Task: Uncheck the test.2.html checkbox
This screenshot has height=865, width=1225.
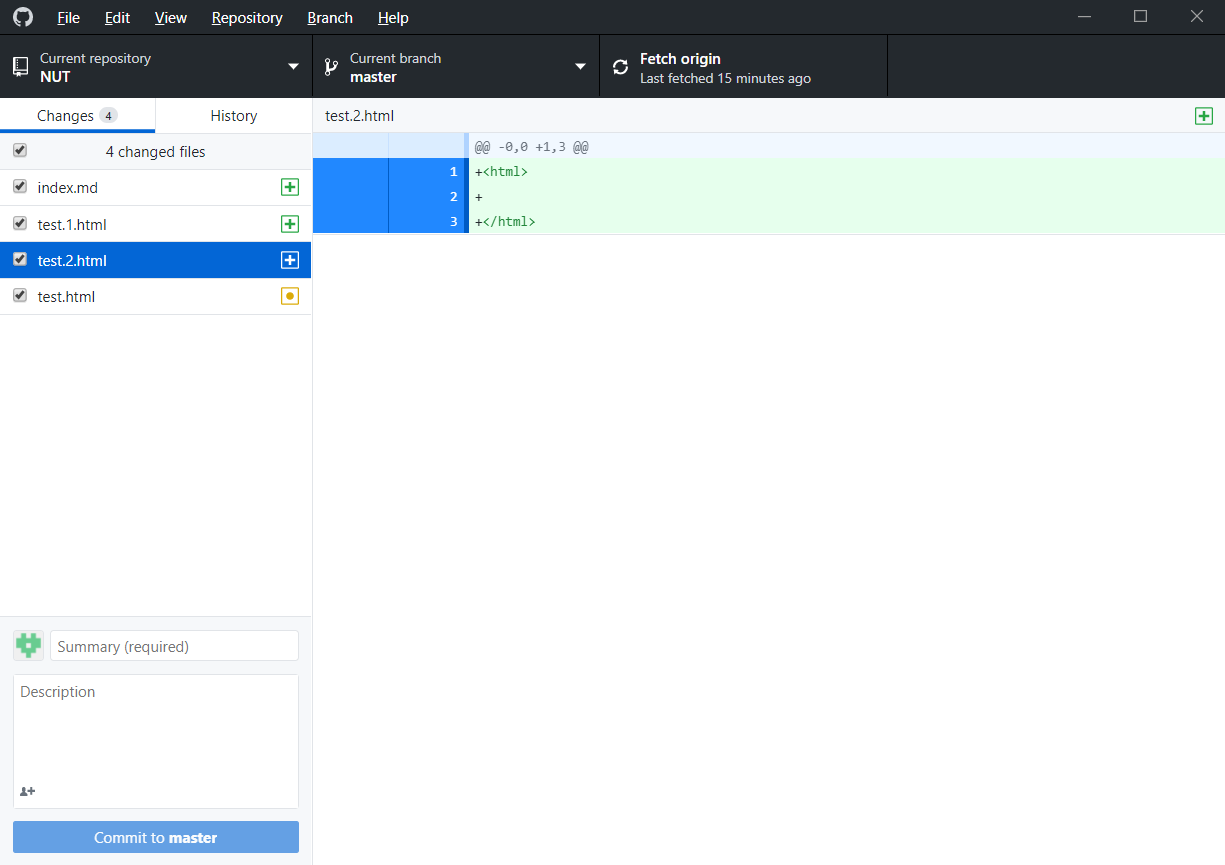Action: pyautogui.click(x=20, y=259)
